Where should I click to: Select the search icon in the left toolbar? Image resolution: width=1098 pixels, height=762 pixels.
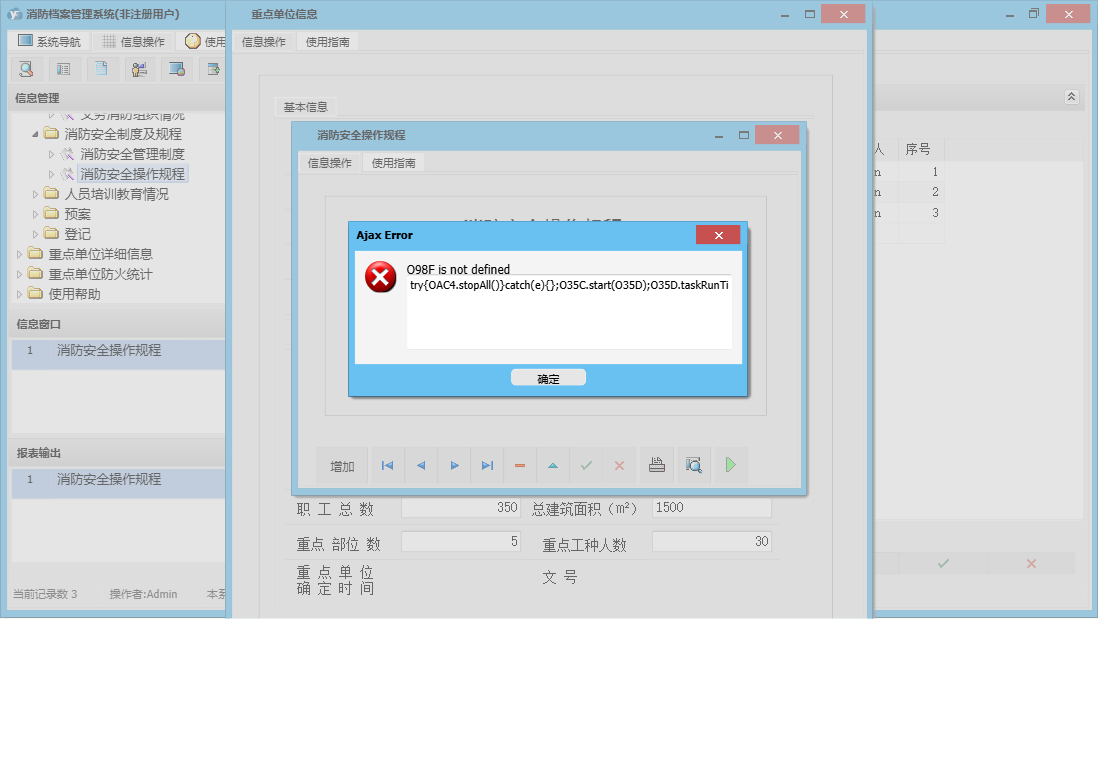pos(26,68)
